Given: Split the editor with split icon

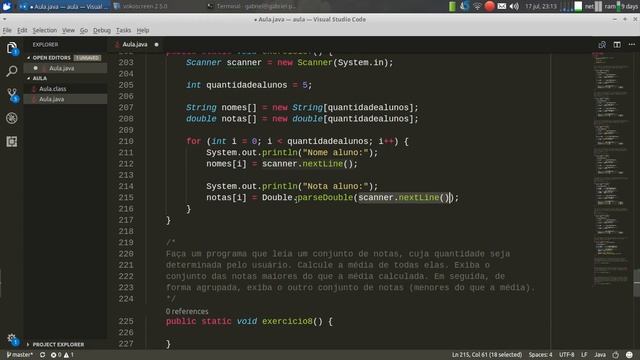Looking at the screenshot, I should click(617, 44).
